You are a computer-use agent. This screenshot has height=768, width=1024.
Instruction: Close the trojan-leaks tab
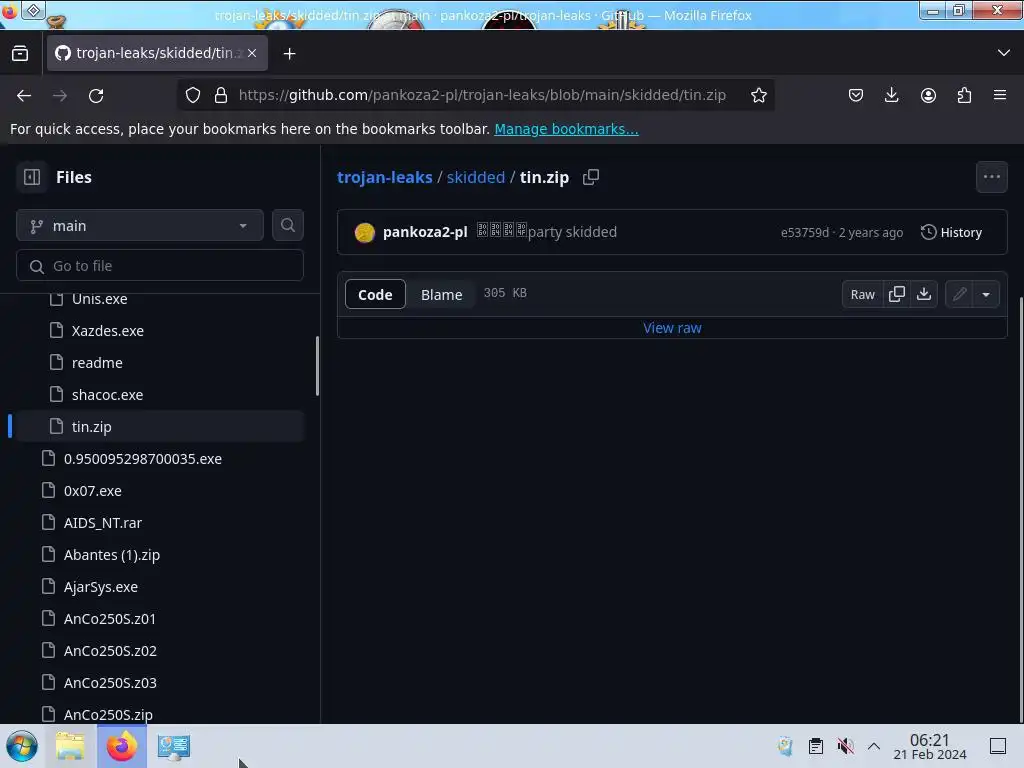coord(252,53)
